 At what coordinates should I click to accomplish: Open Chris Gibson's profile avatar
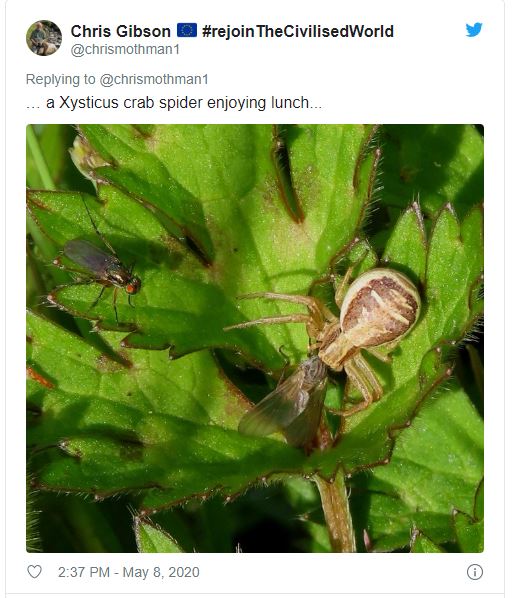click(x=44, y=38)
